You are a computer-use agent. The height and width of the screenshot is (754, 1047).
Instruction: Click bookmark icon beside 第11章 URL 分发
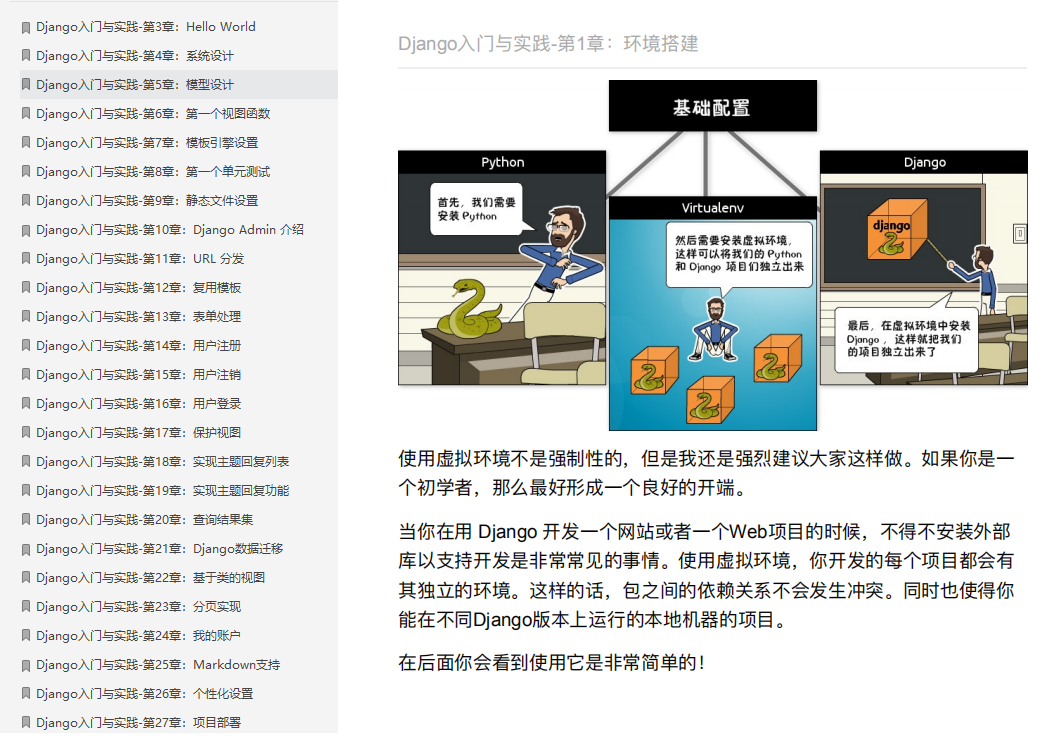(26, 259)
